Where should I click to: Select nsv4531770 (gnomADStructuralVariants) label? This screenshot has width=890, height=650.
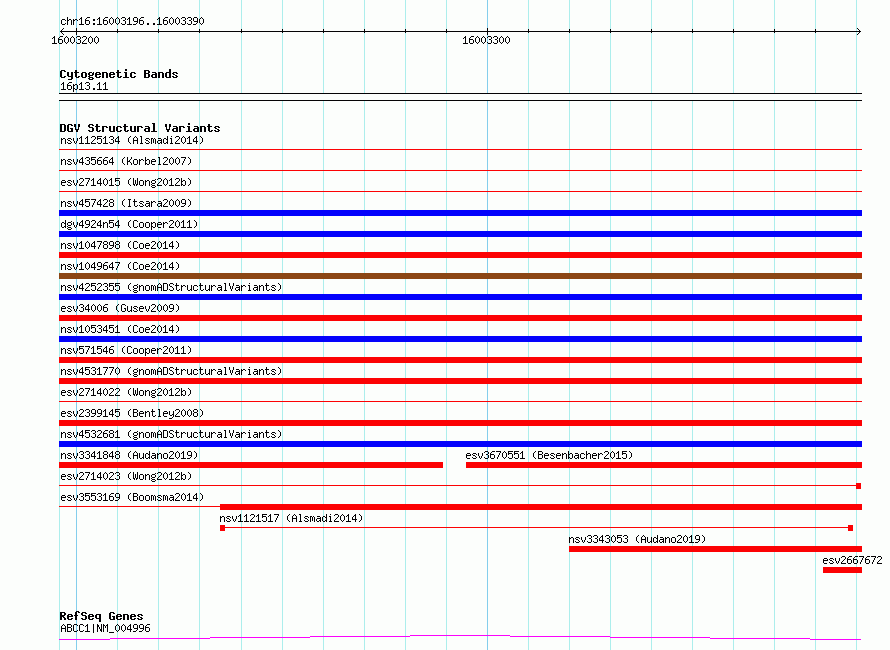coord(171,371)
